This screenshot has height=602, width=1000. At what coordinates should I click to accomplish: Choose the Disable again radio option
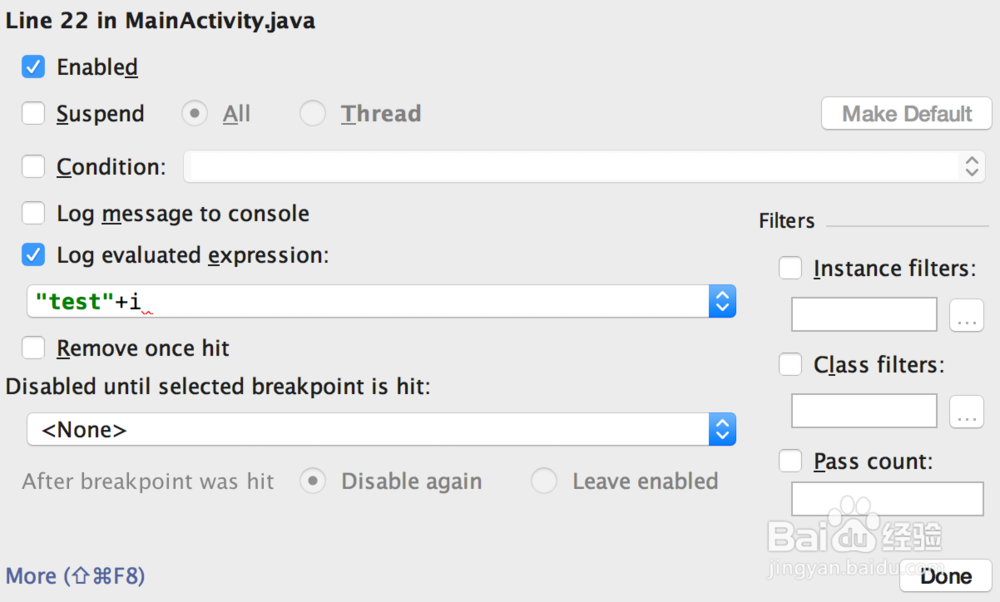coord(314,481)
